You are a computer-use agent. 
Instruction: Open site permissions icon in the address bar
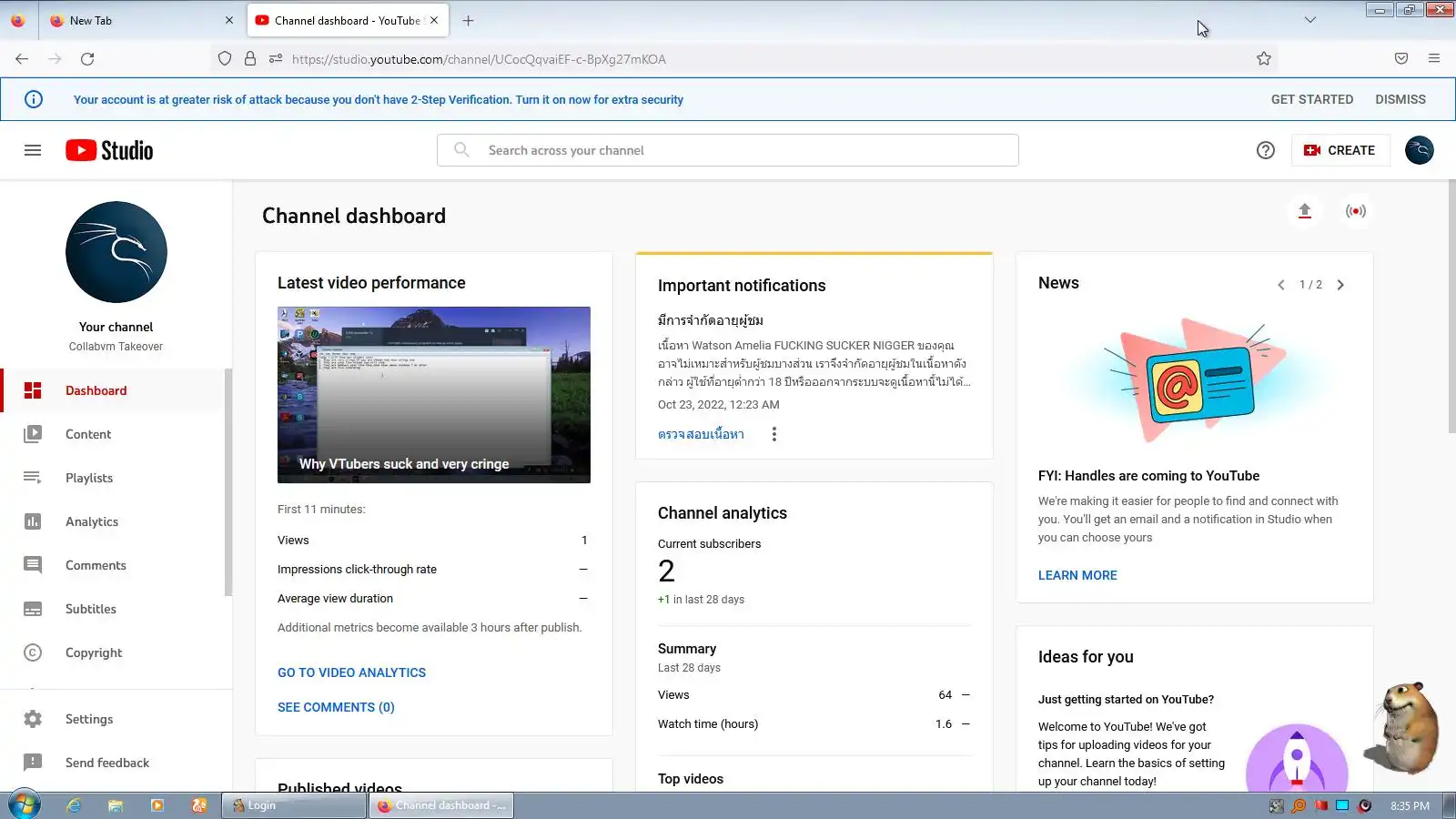click(276, 59)
